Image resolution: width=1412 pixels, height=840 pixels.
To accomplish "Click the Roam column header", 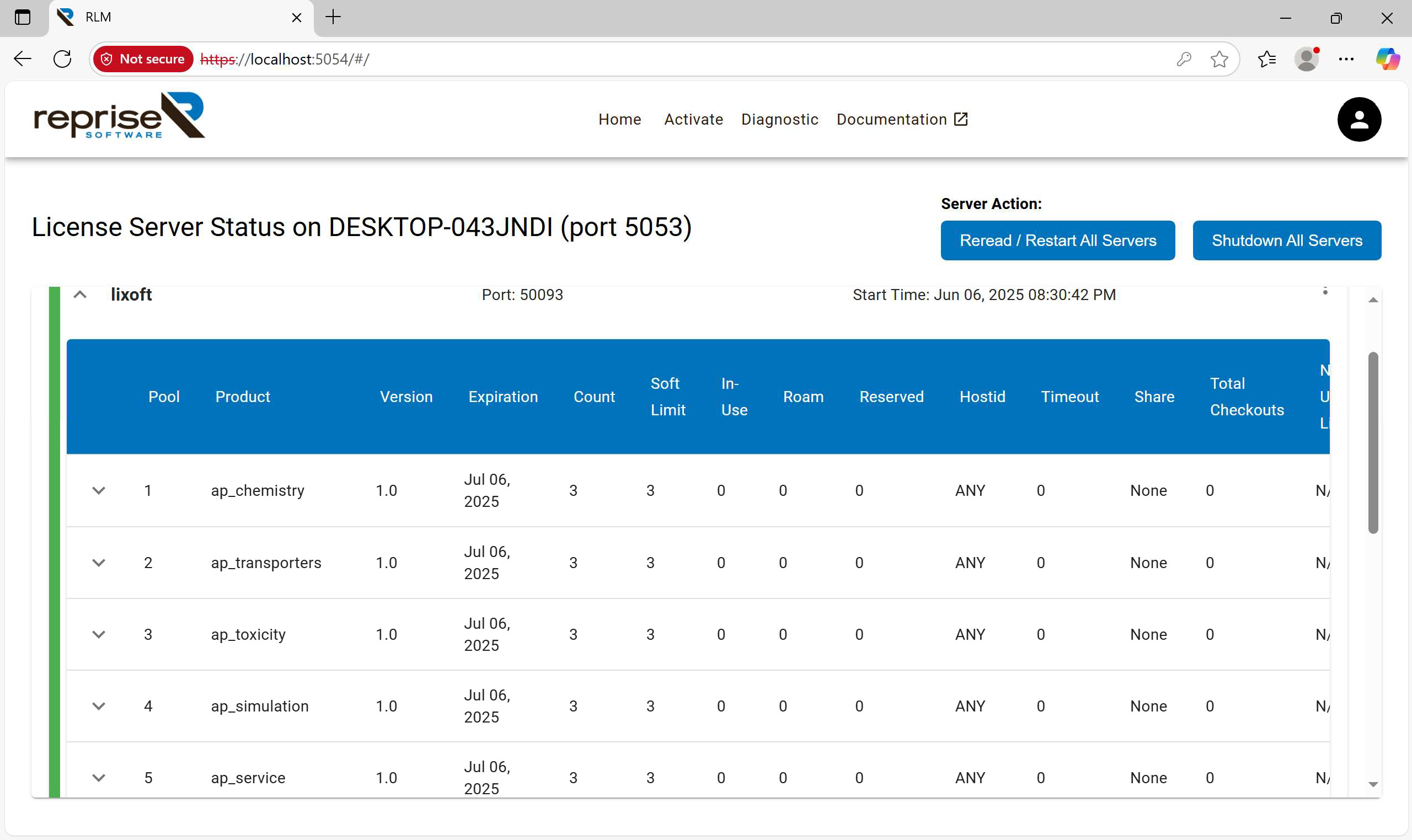I will click(803, 397).
